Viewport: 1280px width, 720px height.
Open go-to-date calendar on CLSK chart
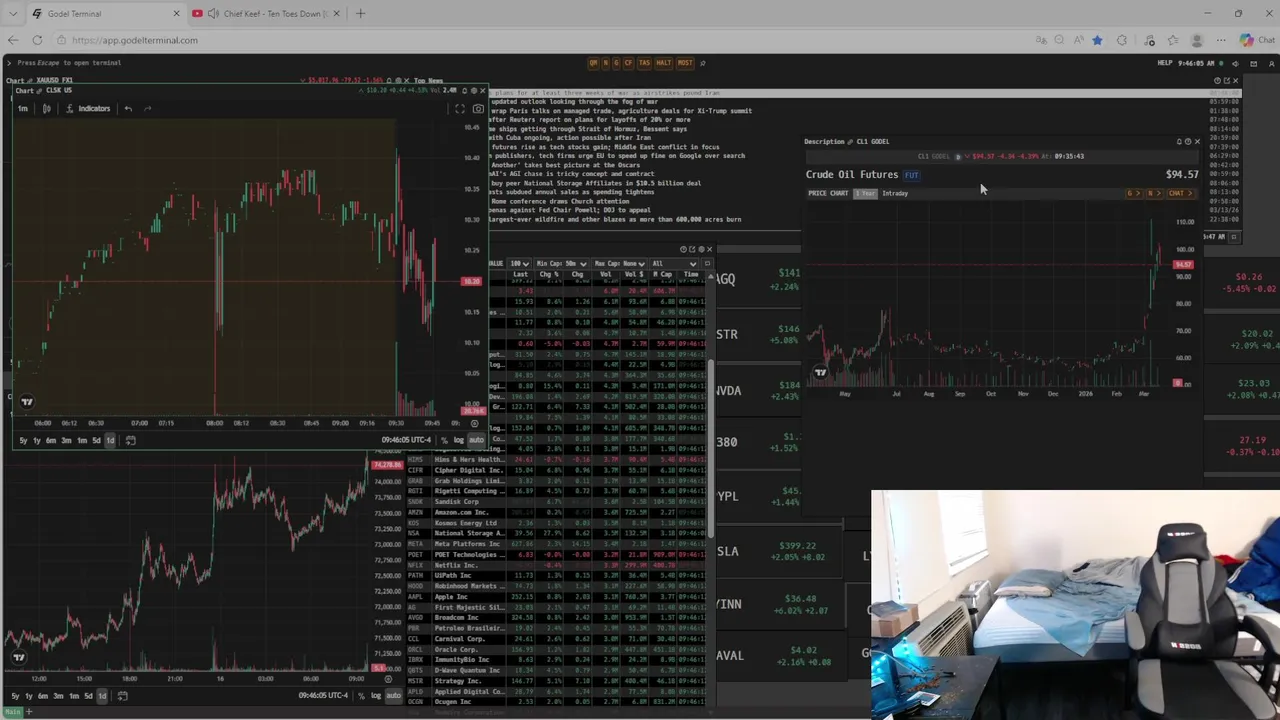(x=130, y=440)
